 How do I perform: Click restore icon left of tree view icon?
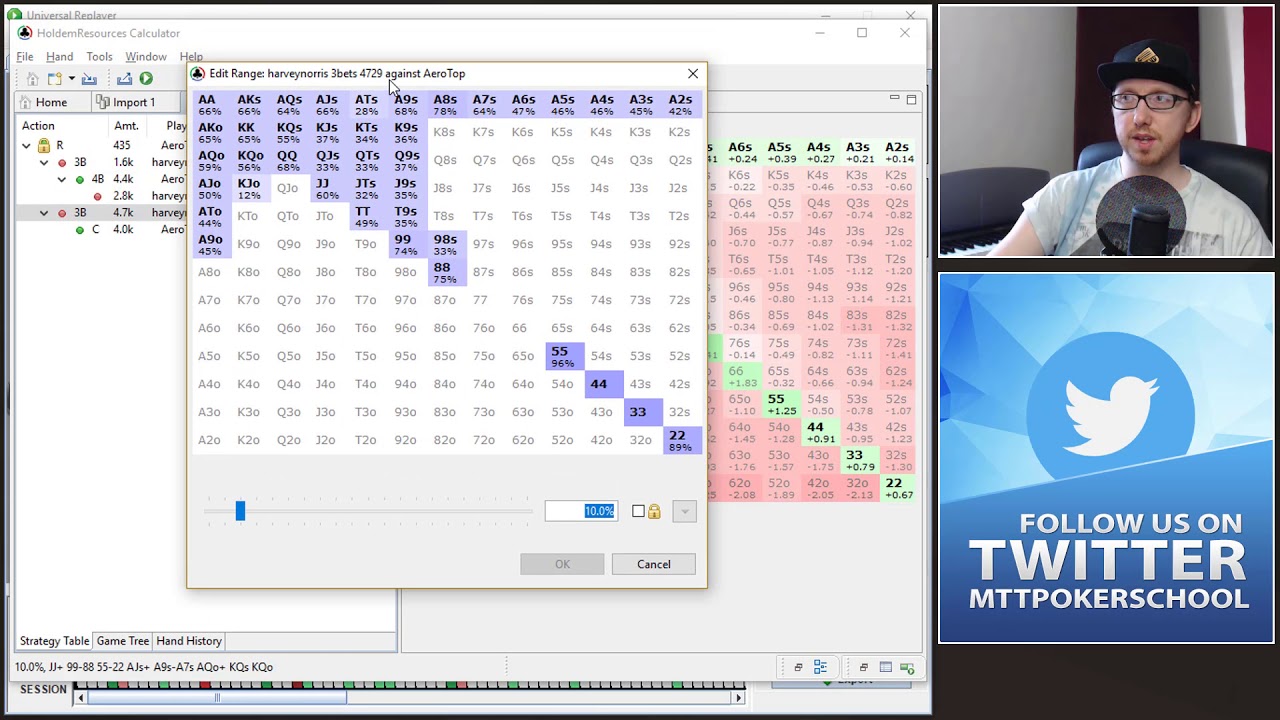coord(798,667)
